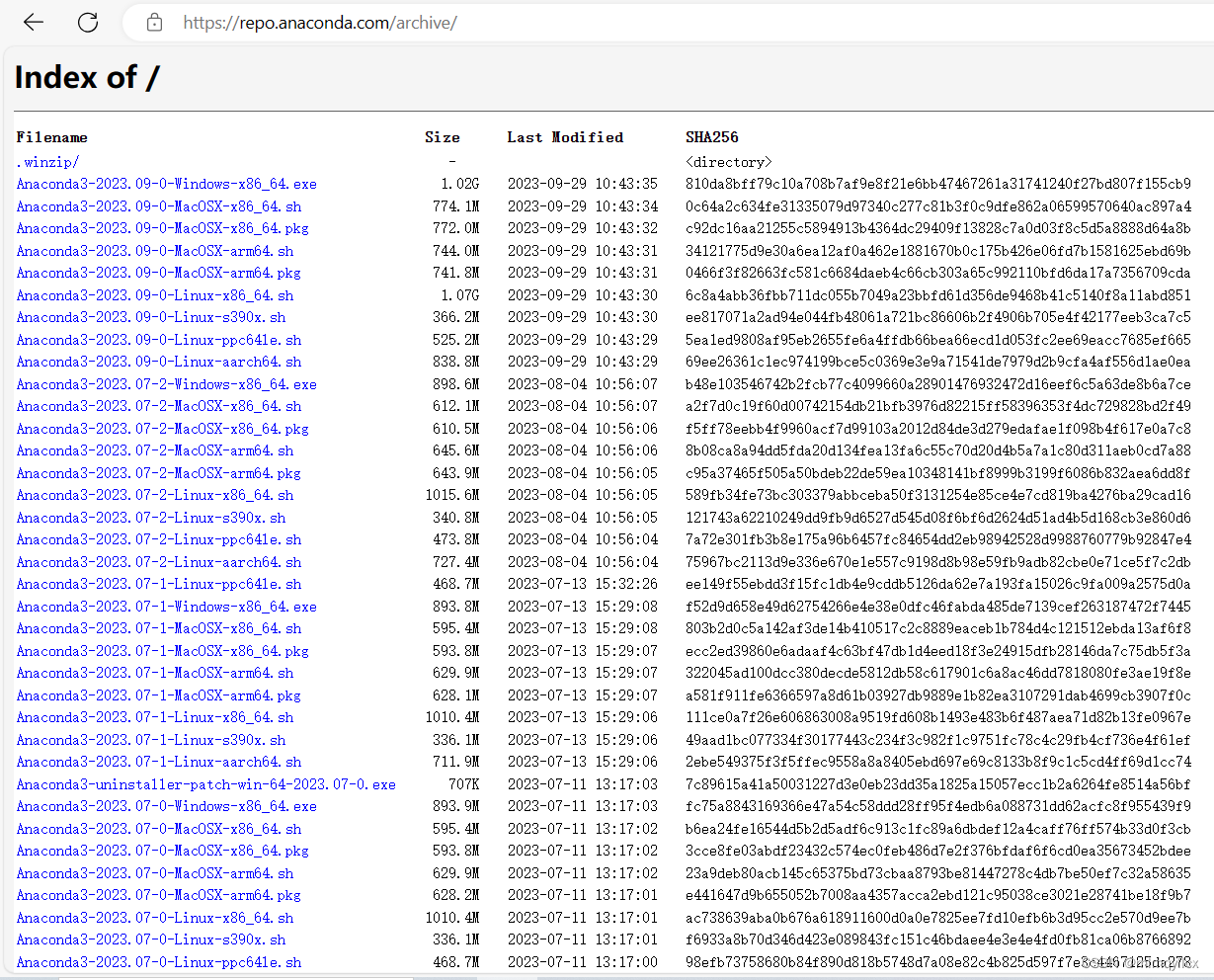This screenshot has height=980, width=1214.
Task: Go back using the browser back arrow
Action: point(34,23)
